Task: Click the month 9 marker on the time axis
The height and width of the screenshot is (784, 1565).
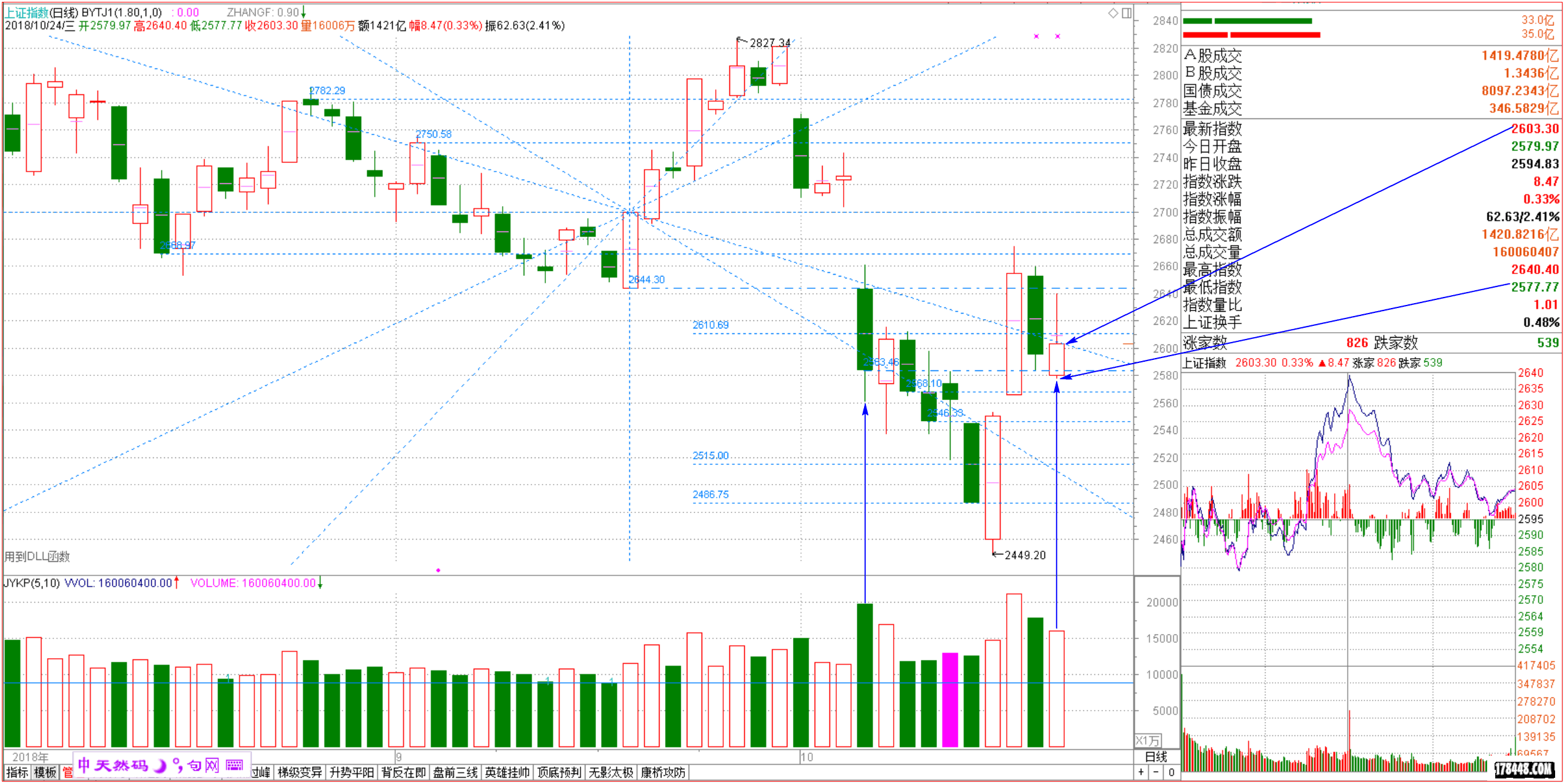Action: click(x=399, y=757)
